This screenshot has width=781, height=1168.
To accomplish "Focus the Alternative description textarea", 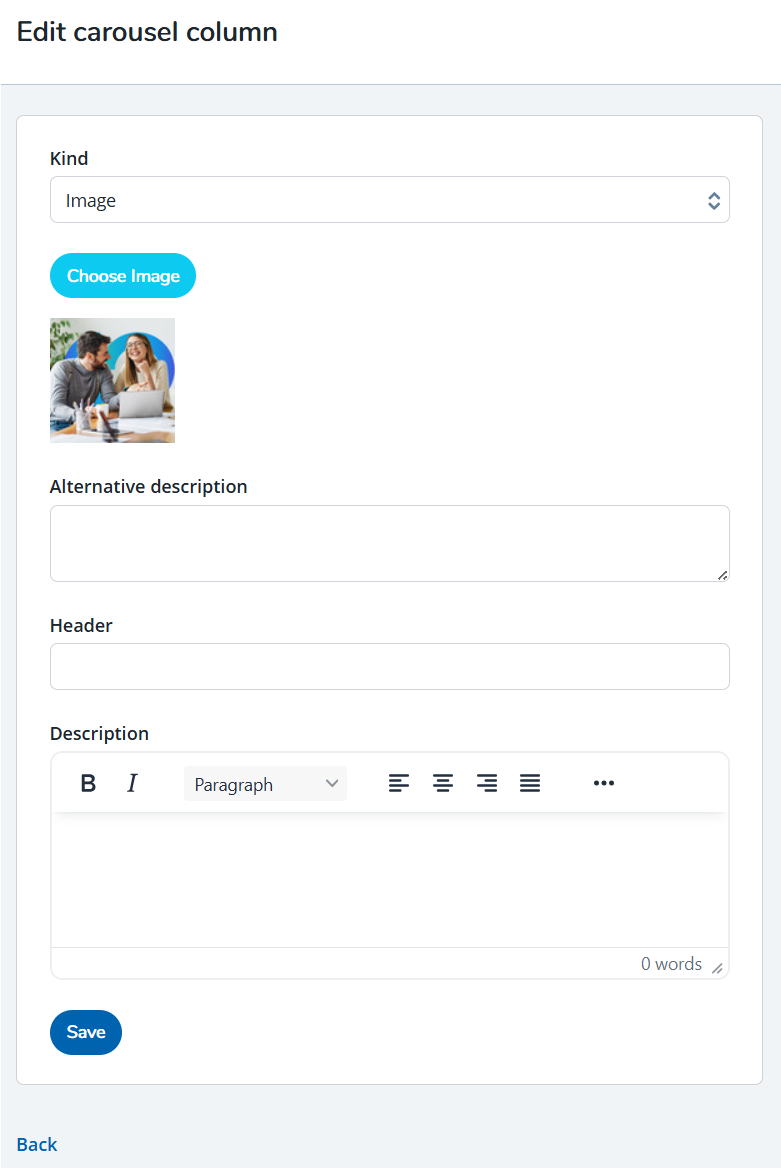I will click(390, 543).
